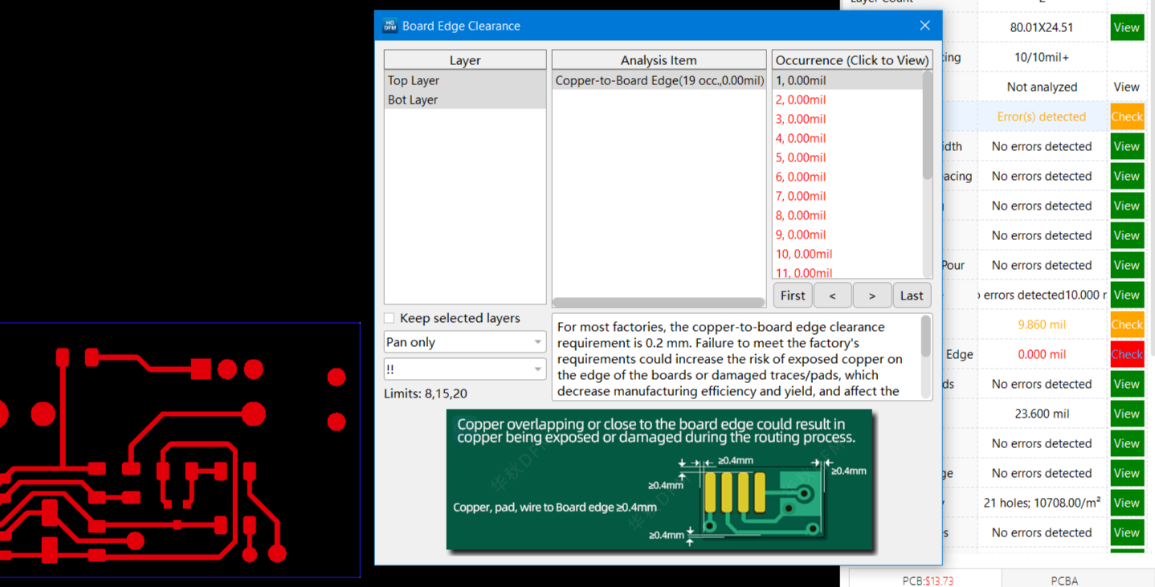
Task: Click the orange Check button beside Error(s) detected
Action: coord(1126,117)
